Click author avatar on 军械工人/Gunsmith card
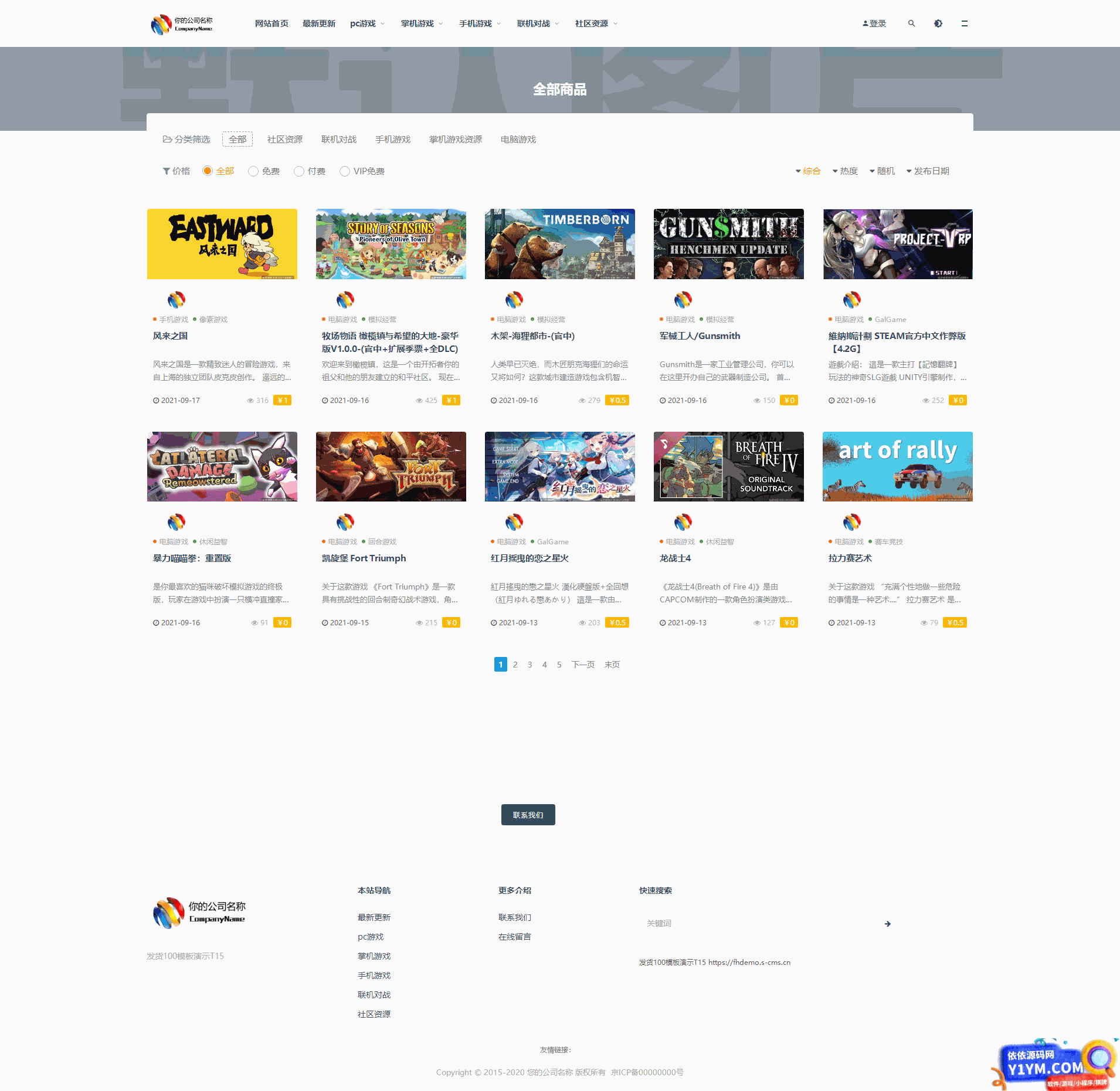The image size is (1120, 1091). pos(683,300)
